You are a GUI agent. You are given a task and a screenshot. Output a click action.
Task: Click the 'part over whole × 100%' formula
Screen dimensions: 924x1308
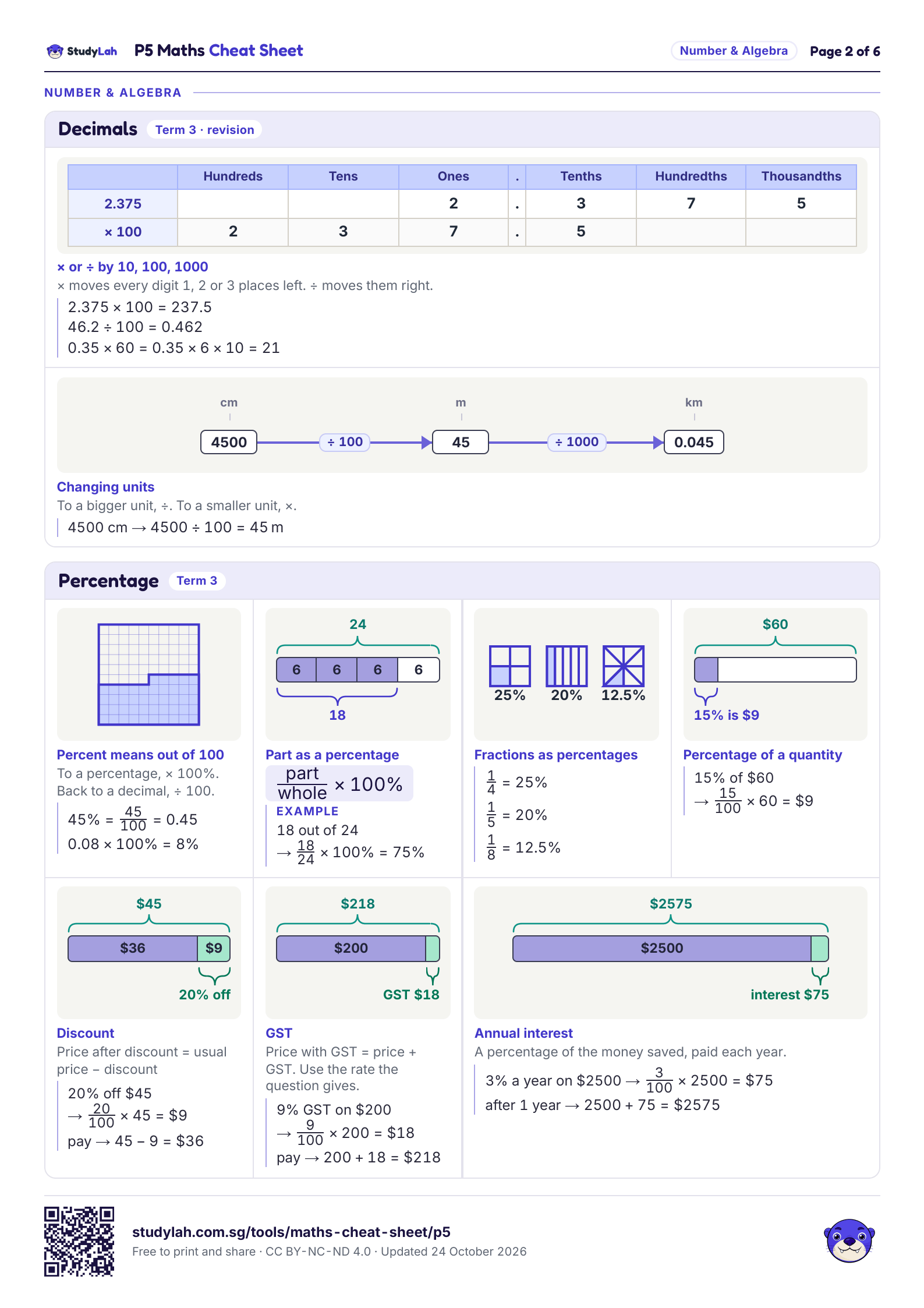339,783
